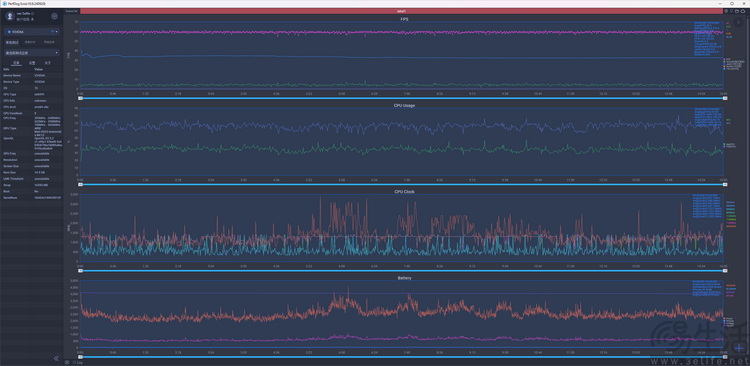Click the CPU Usage chart title

(x=404, y=105)
